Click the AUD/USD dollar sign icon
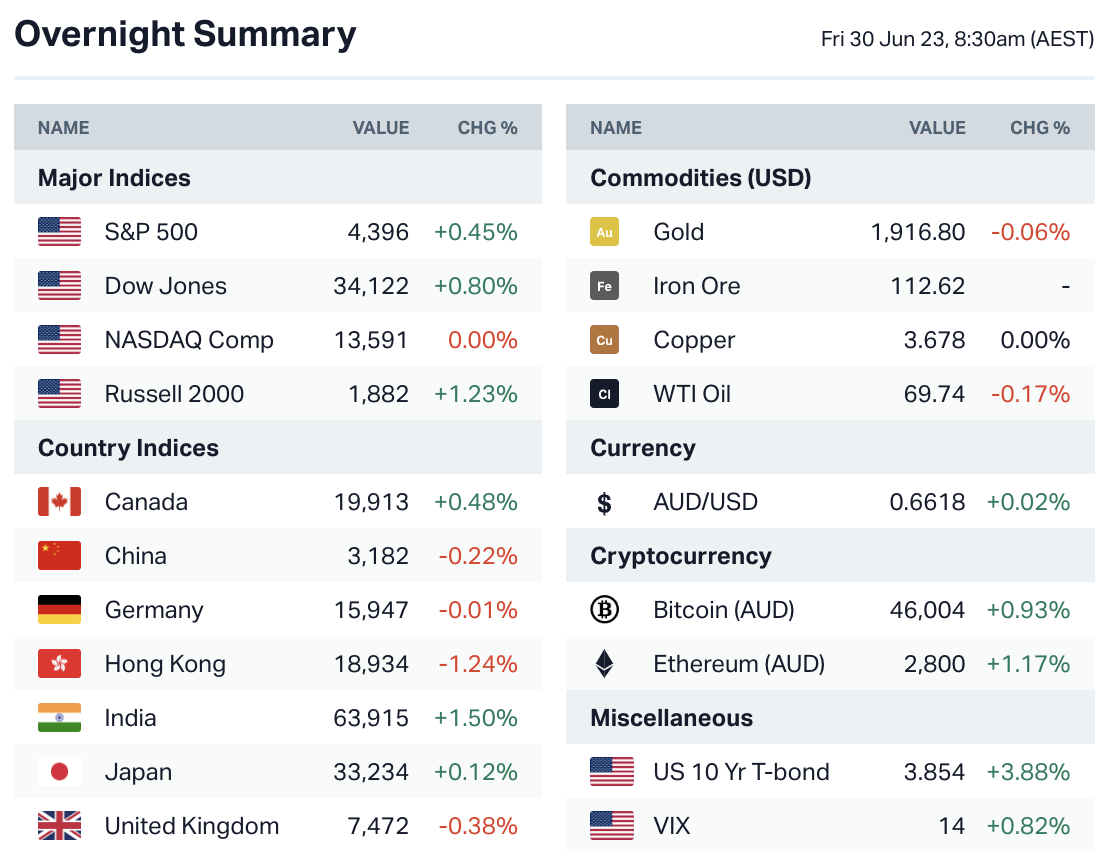 tap(604, 502)
